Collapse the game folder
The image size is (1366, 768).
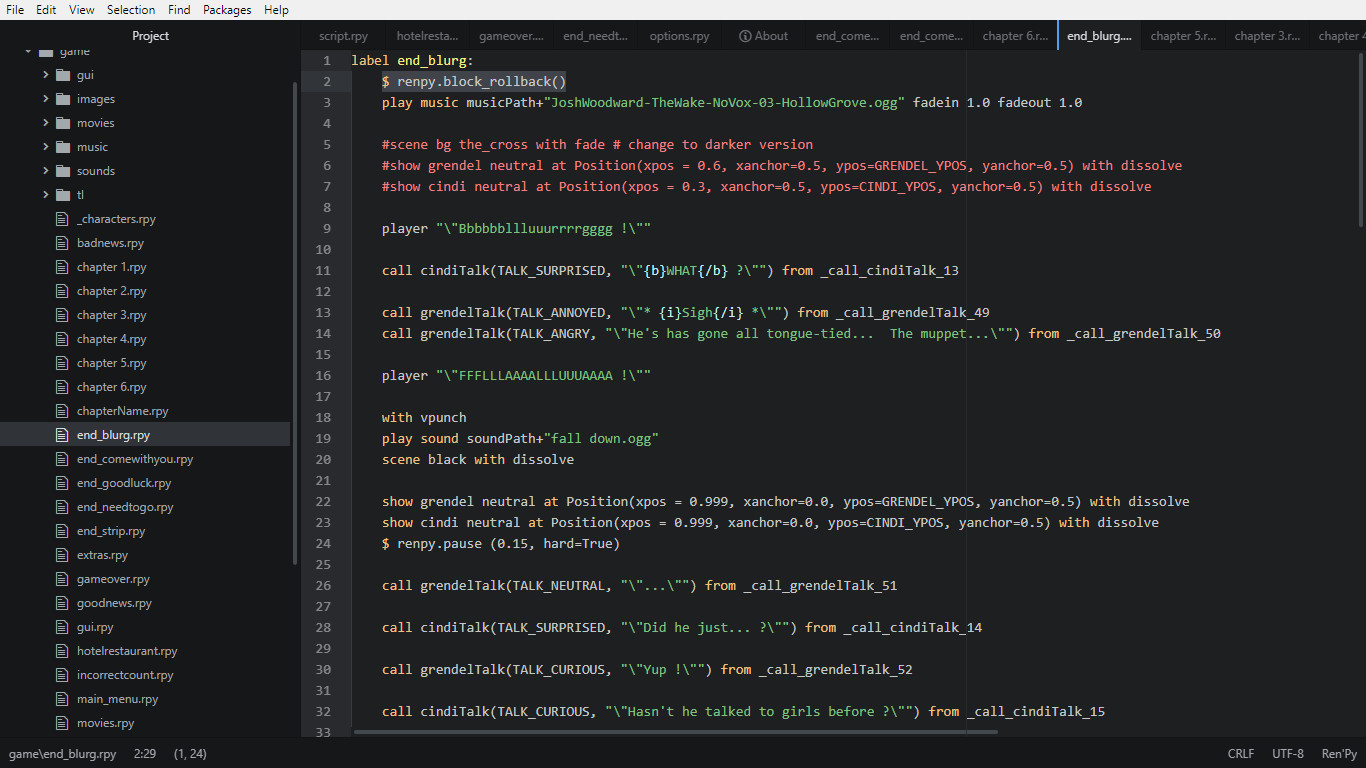[x=29, y=50]
